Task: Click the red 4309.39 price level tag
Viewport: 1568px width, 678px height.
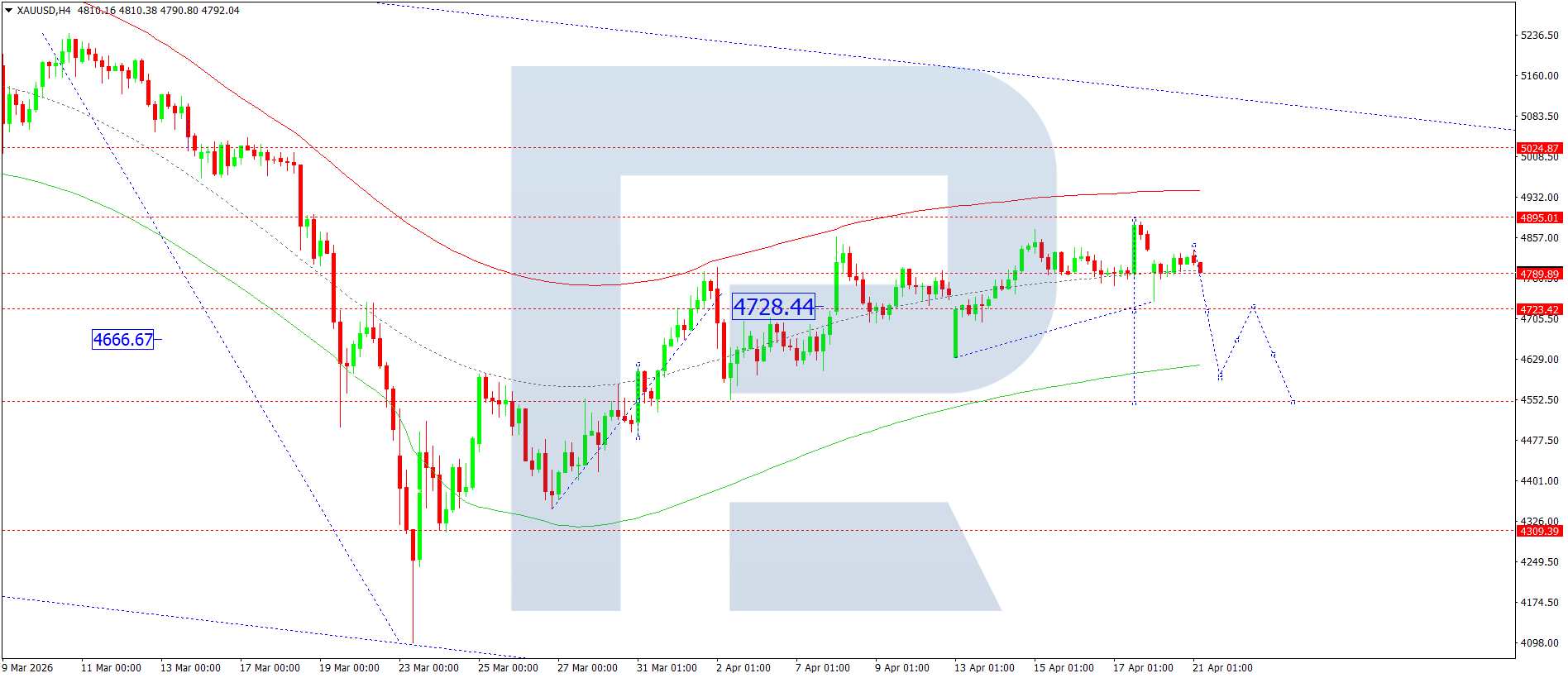Action: point(1539,531)
